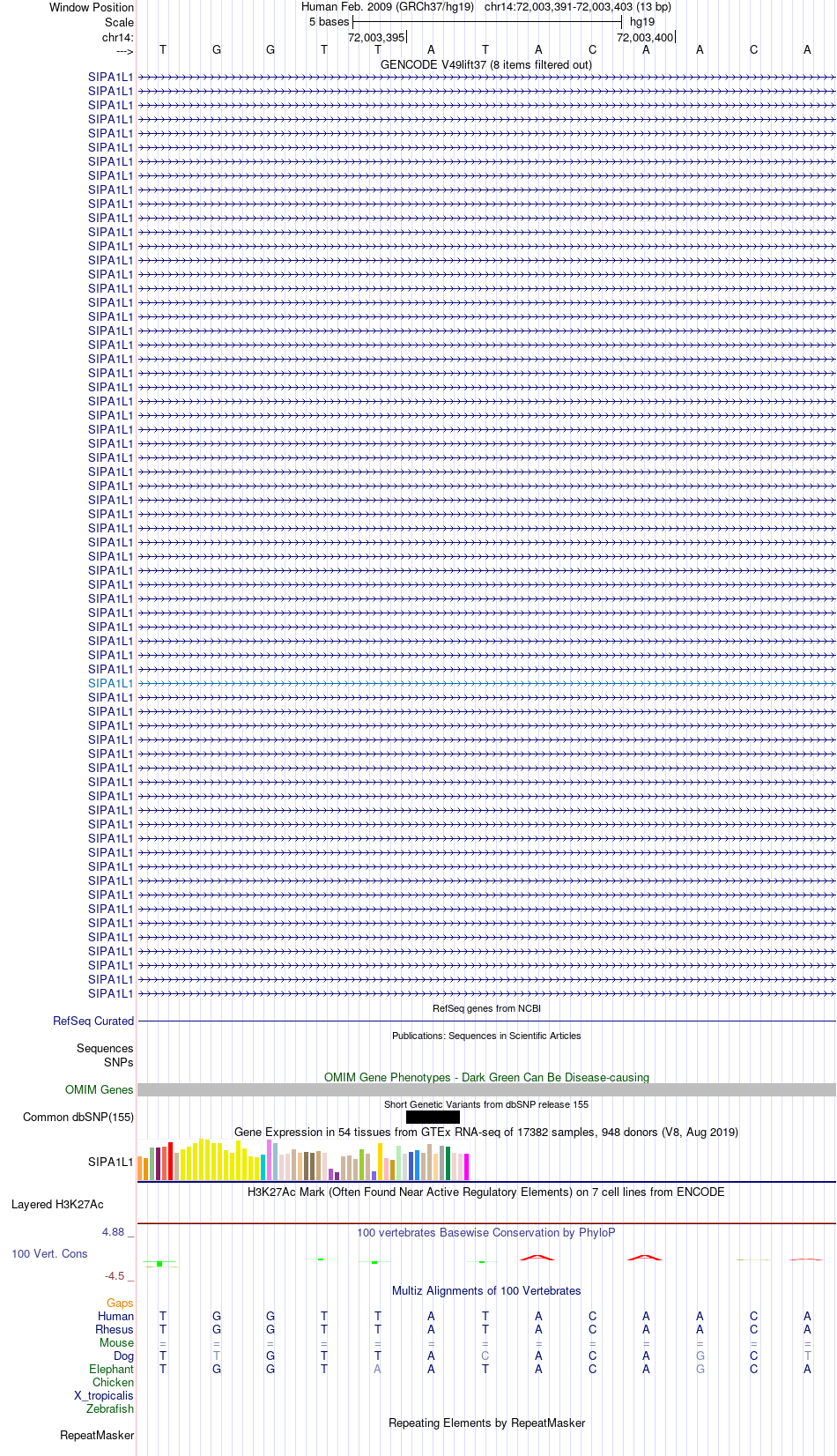Click the SIPA1L1 label beside GTEx bar chart
The width and height of the screenshot is (837, 1456).
pos(111,1162)
